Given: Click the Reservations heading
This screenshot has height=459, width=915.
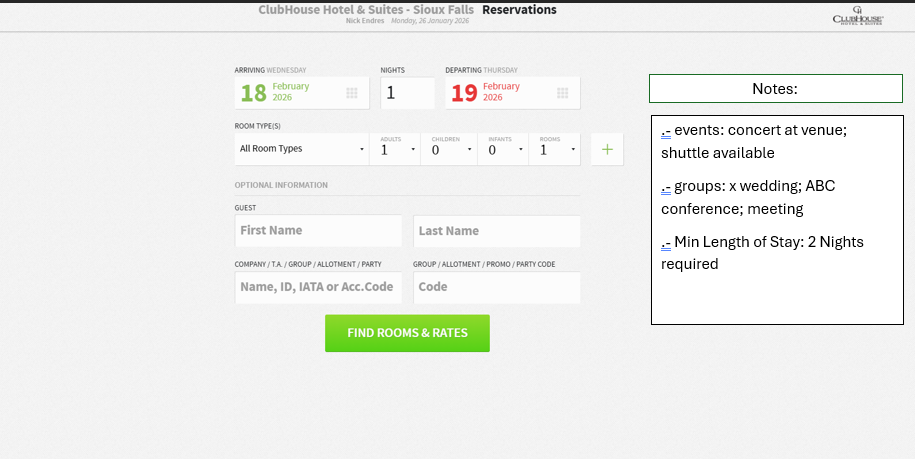Looking at the screenshot, I should pos(519,10).
